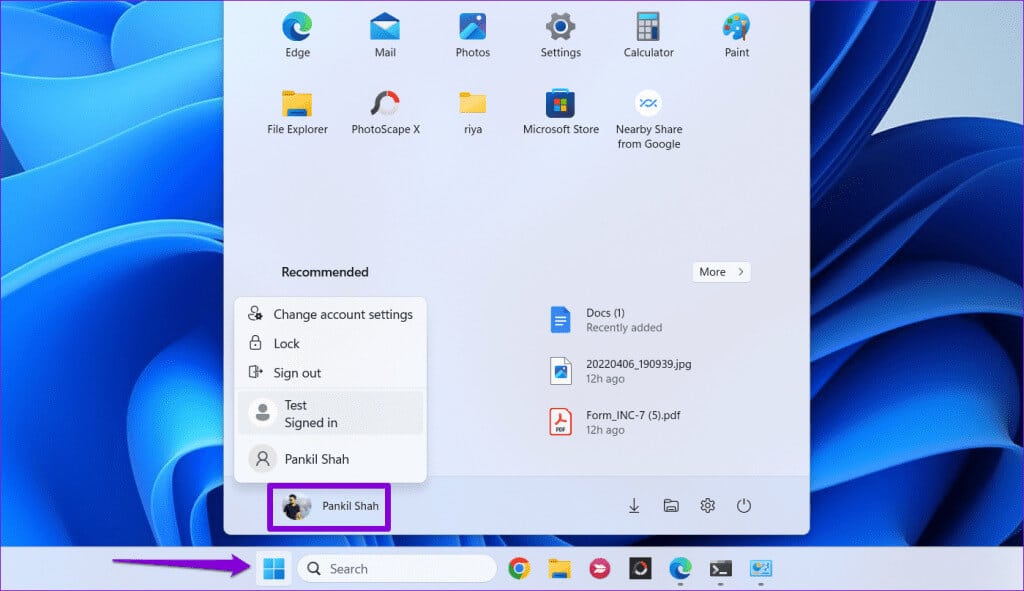
Task: Open the riya folder
Action: point(472,112)
